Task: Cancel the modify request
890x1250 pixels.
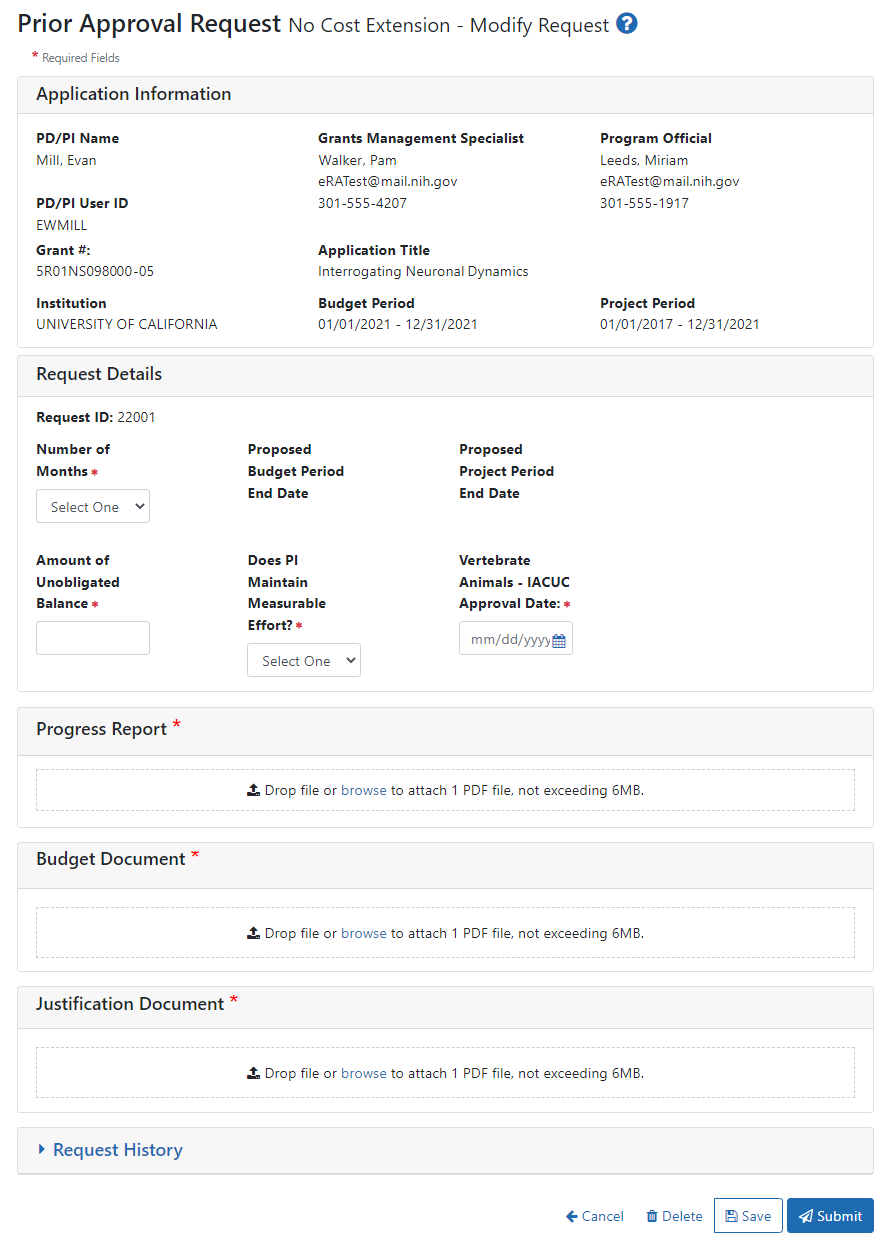Action: [595, 1216]
